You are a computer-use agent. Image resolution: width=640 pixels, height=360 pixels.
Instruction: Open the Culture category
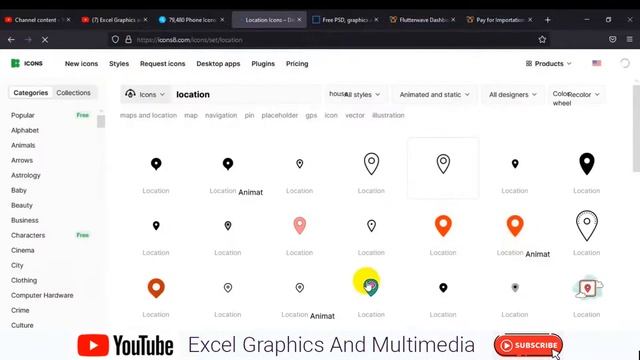coord(22,325)
